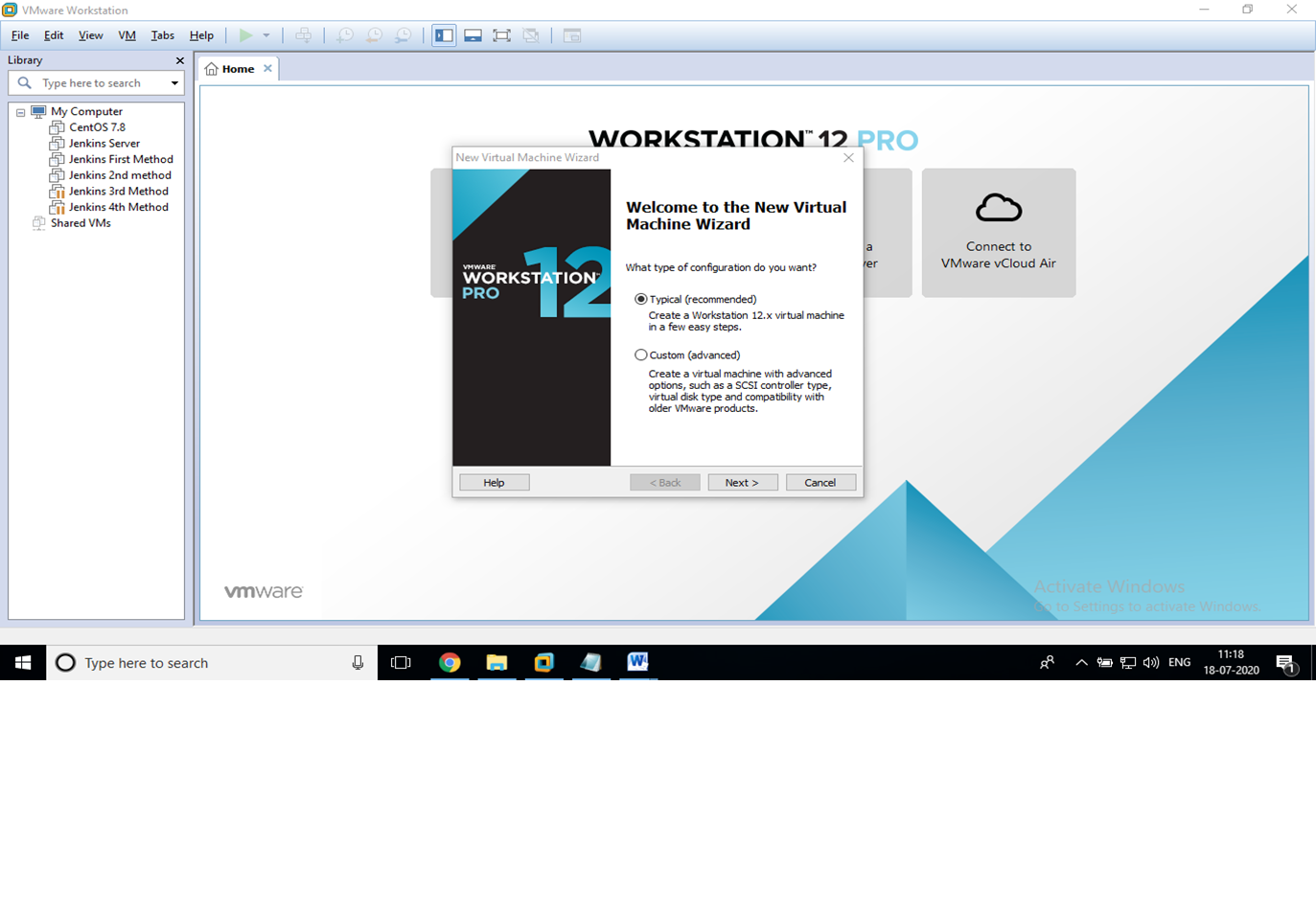Enter full screen mode via toolbar icon

point(501,34)
